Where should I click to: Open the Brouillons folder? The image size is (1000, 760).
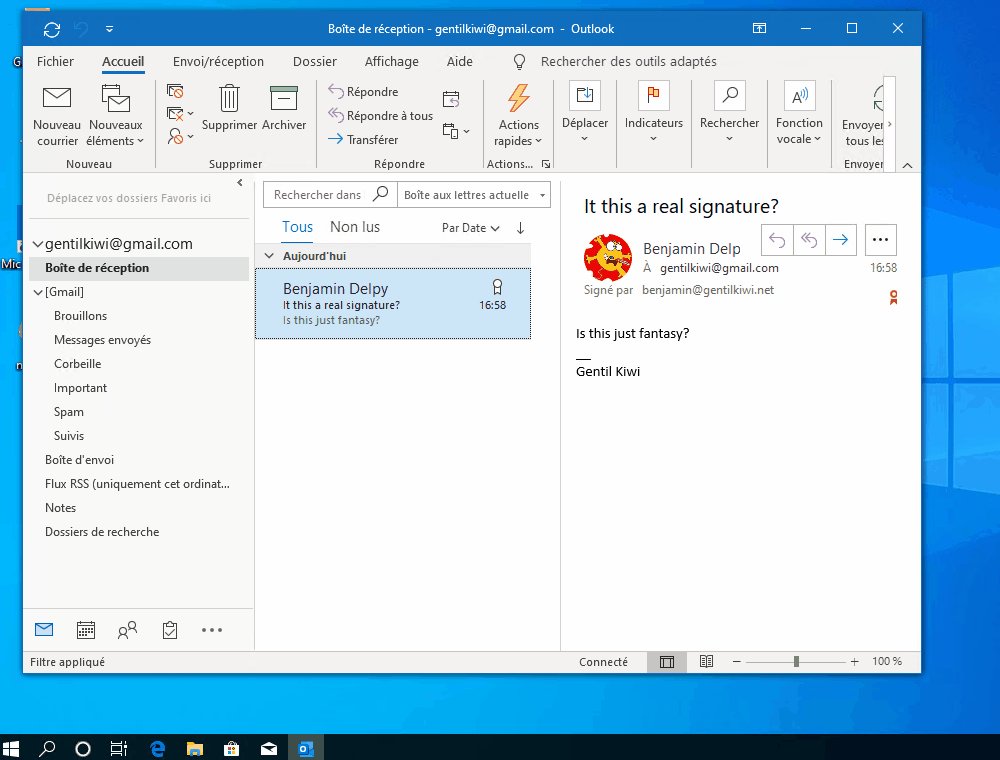(x=80, y=316)
